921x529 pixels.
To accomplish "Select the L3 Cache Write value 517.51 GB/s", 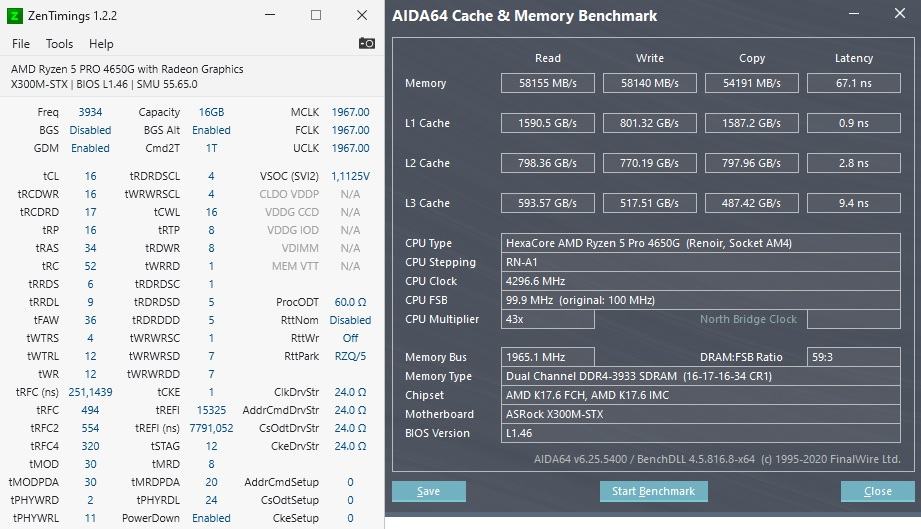I will tap(650, 203).
